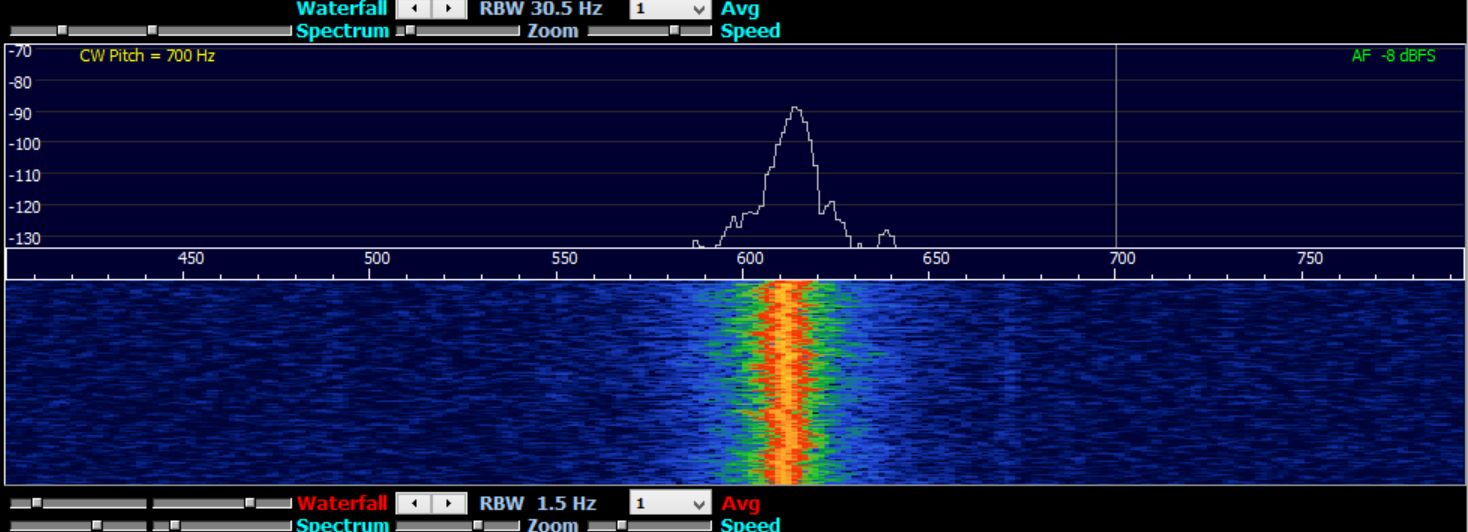The height and width of the screenshot is (532, 1468).
Task: Click left arrow beside top cyan Waterfall label
Action: 414,9
